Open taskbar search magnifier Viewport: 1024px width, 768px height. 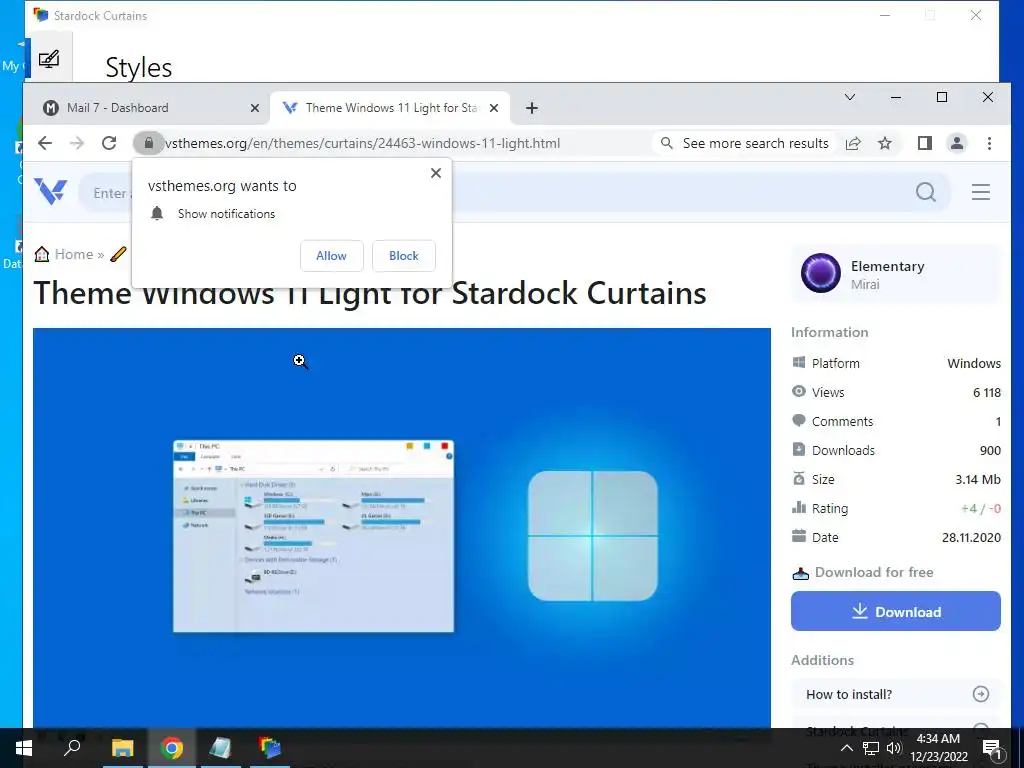[x=72, y=747]
